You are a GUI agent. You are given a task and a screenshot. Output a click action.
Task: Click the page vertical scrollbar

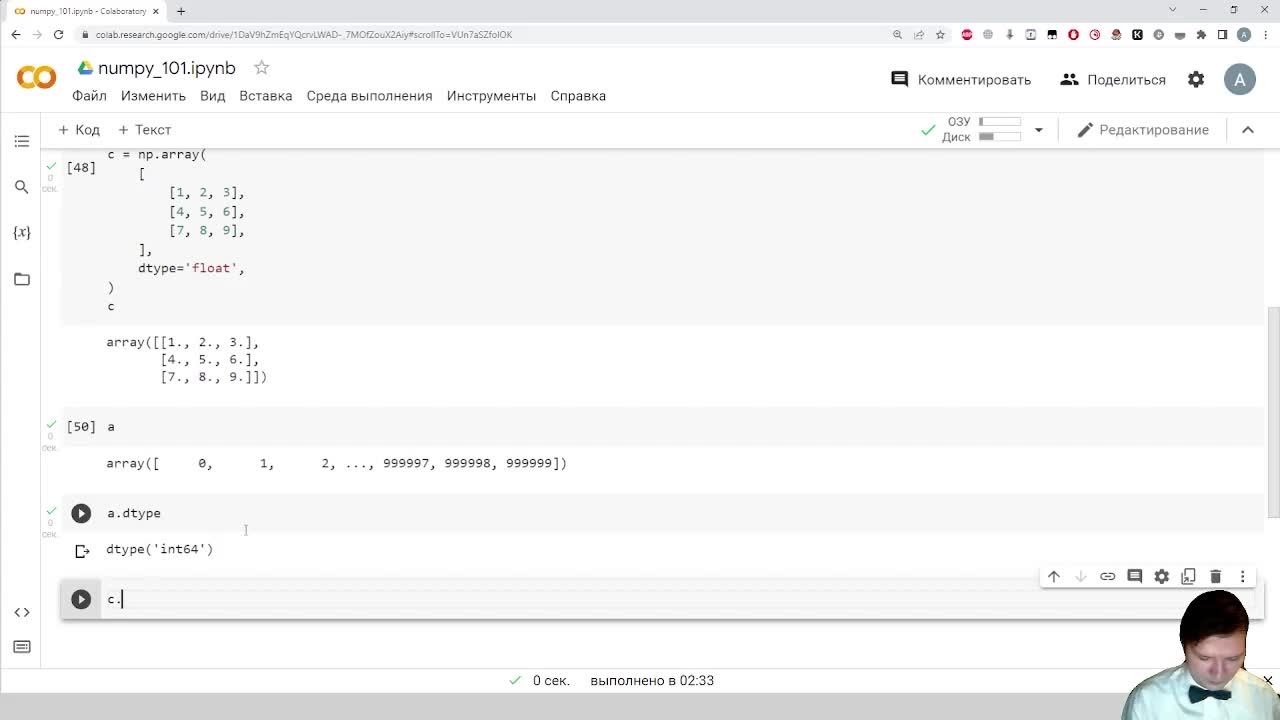1273,410
